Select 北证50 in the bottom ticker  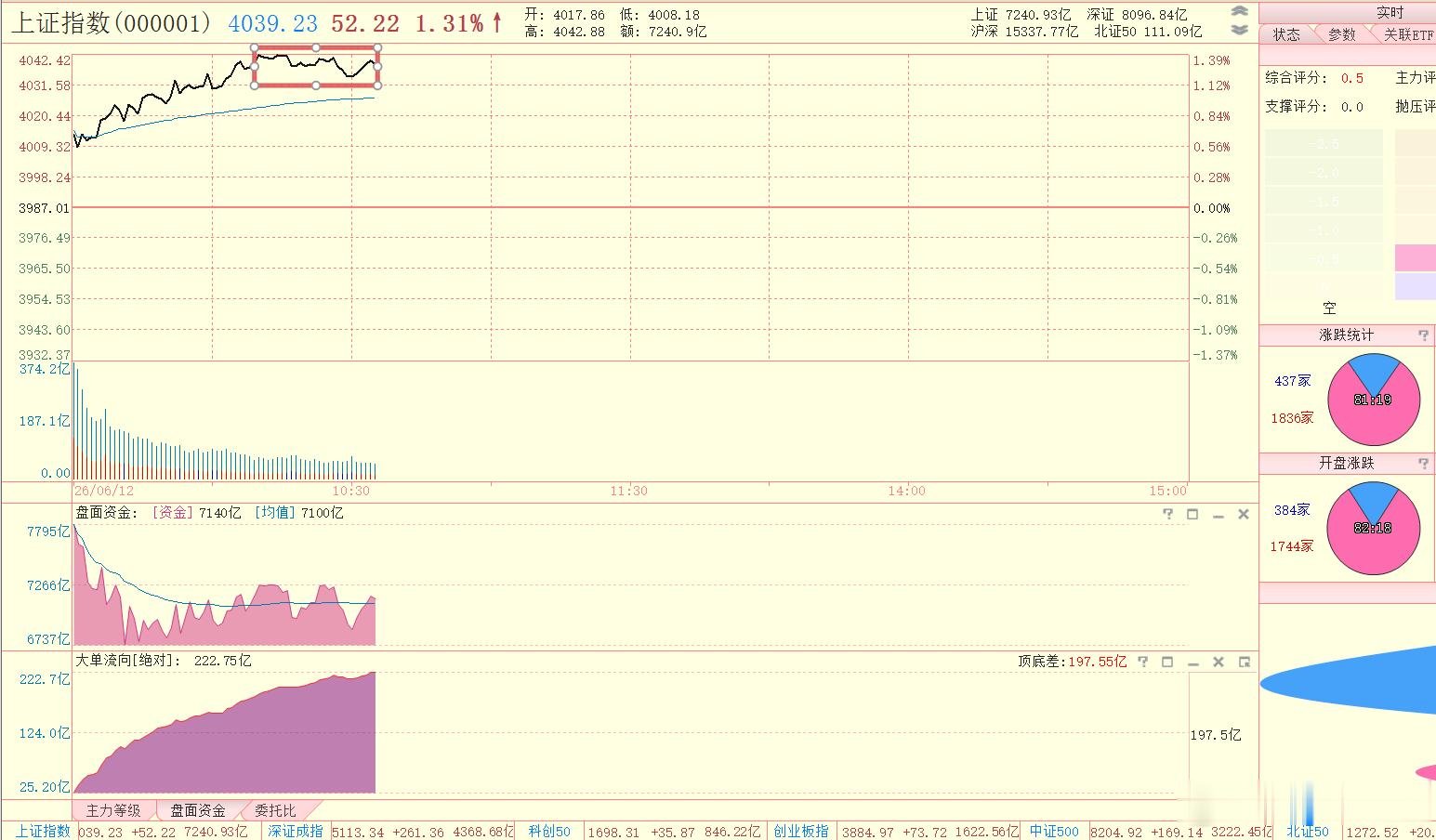tap(1308, 832)
